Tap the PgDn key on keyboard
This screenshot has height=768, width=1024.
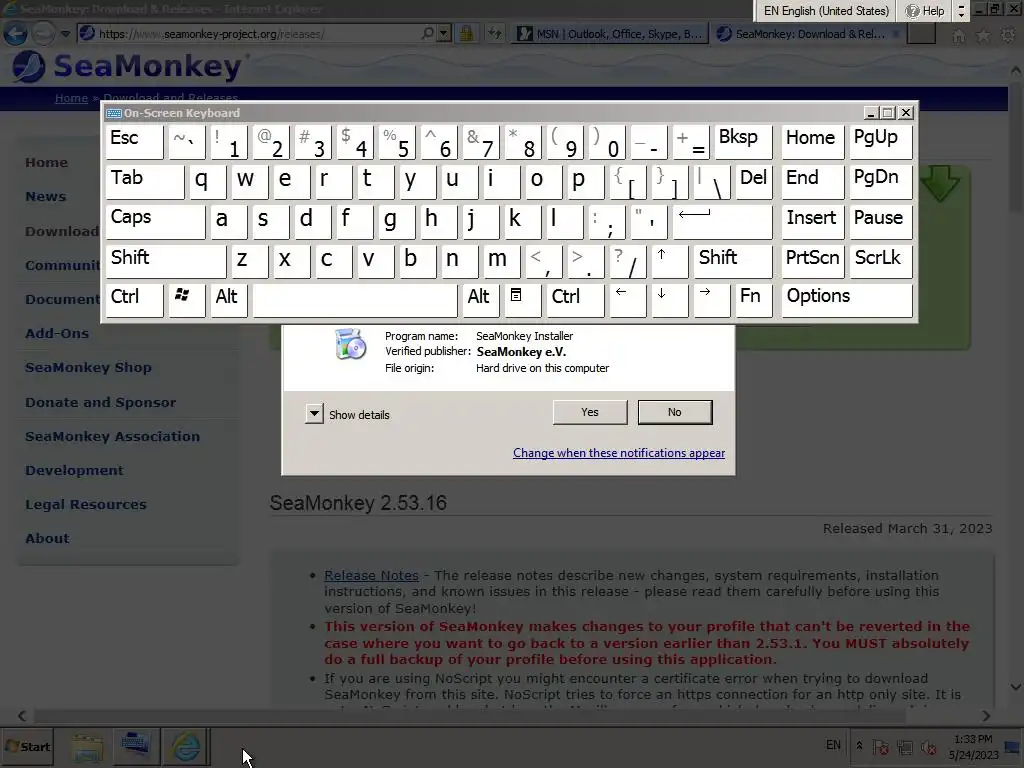[880, 182]
